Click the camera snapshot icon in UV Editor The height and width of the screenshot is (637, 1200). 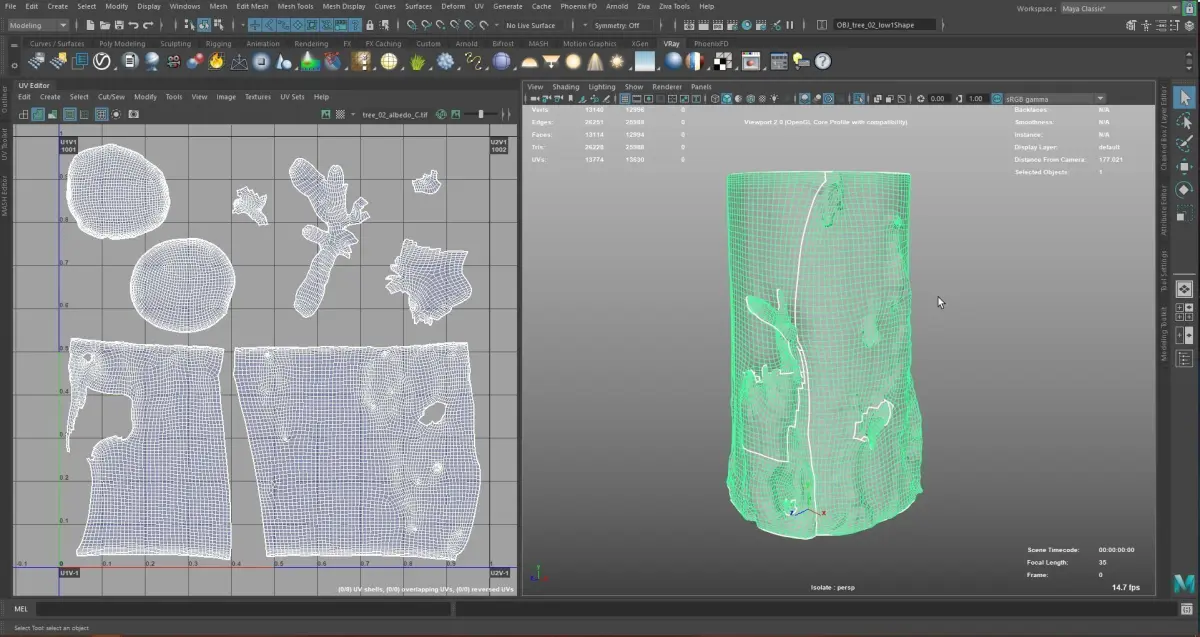(133, 114)
